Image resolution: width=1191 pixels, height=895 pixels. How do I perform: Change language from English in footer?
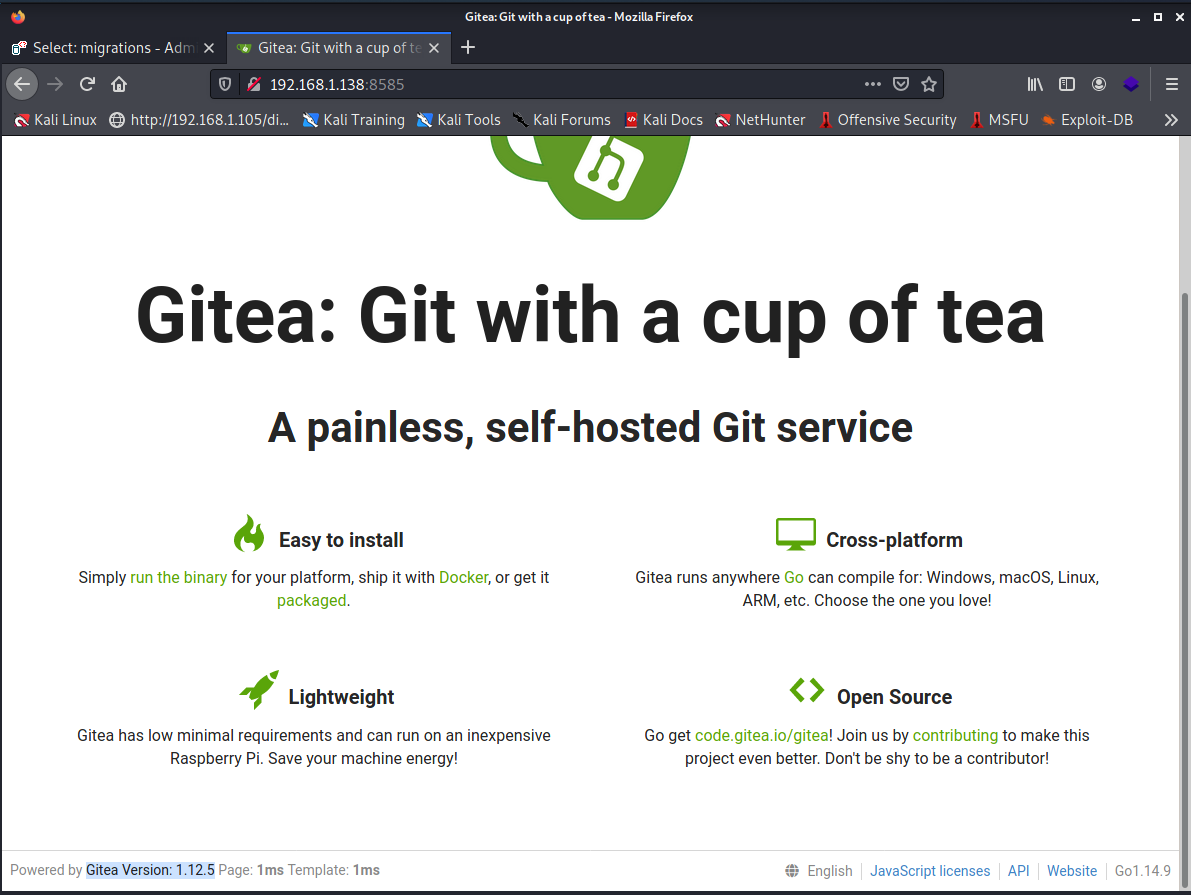coord(820,871)
